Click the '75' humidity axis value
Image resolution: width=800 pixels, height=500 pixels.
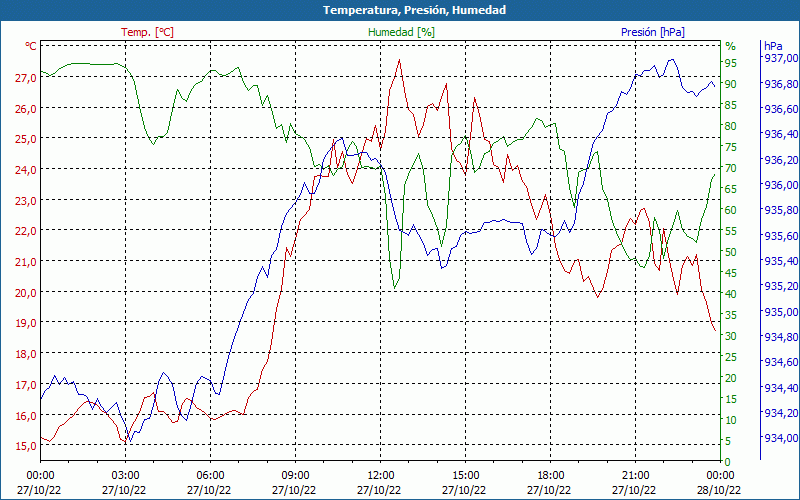pyautogui.click(x=731, y=147)
